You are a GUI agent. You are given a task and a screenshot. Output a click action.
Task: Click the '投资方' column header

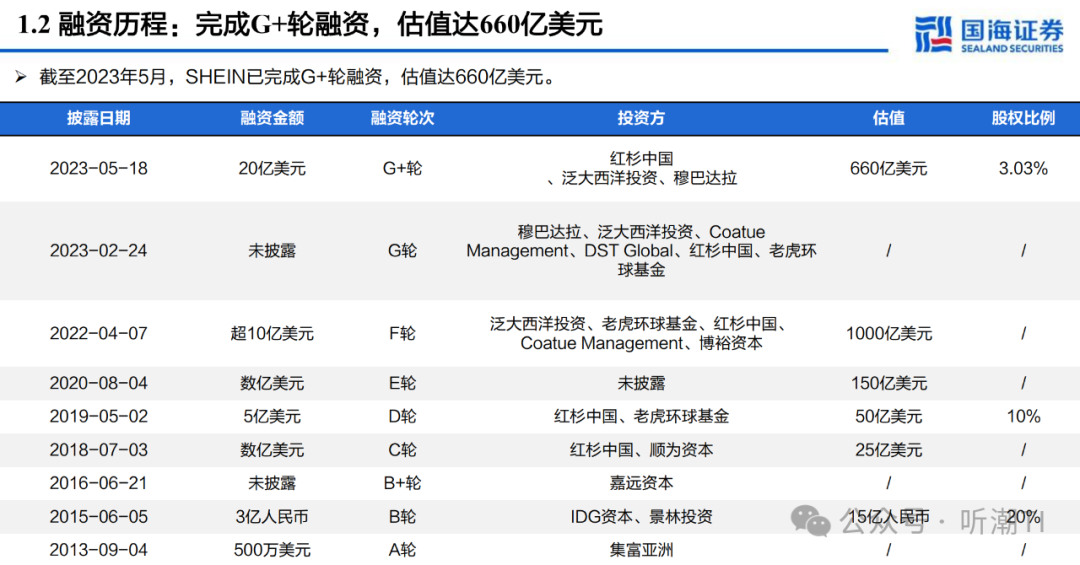tap(641, 118)
